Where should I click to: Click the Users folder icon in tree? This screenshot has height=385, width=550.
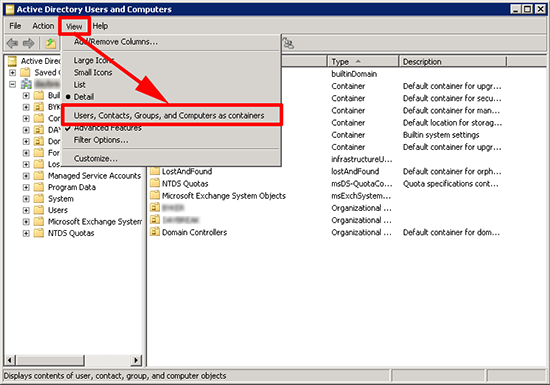tap(39, 210)
